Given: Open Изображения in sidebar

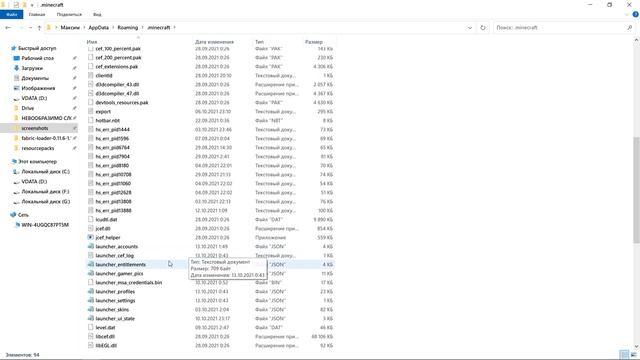Looking at the screenshot, I should click(x=38, y=88).
